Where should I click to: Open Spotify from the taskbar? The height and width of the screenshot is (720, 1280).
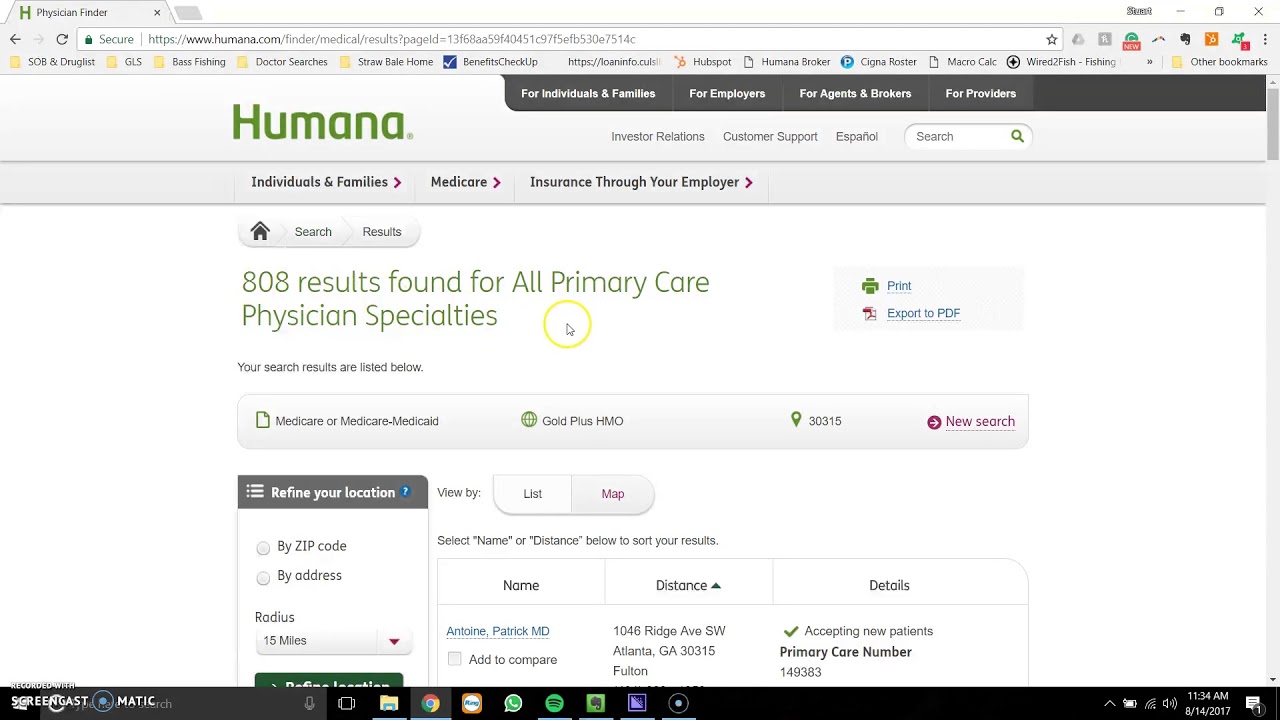tap(554, 703)
